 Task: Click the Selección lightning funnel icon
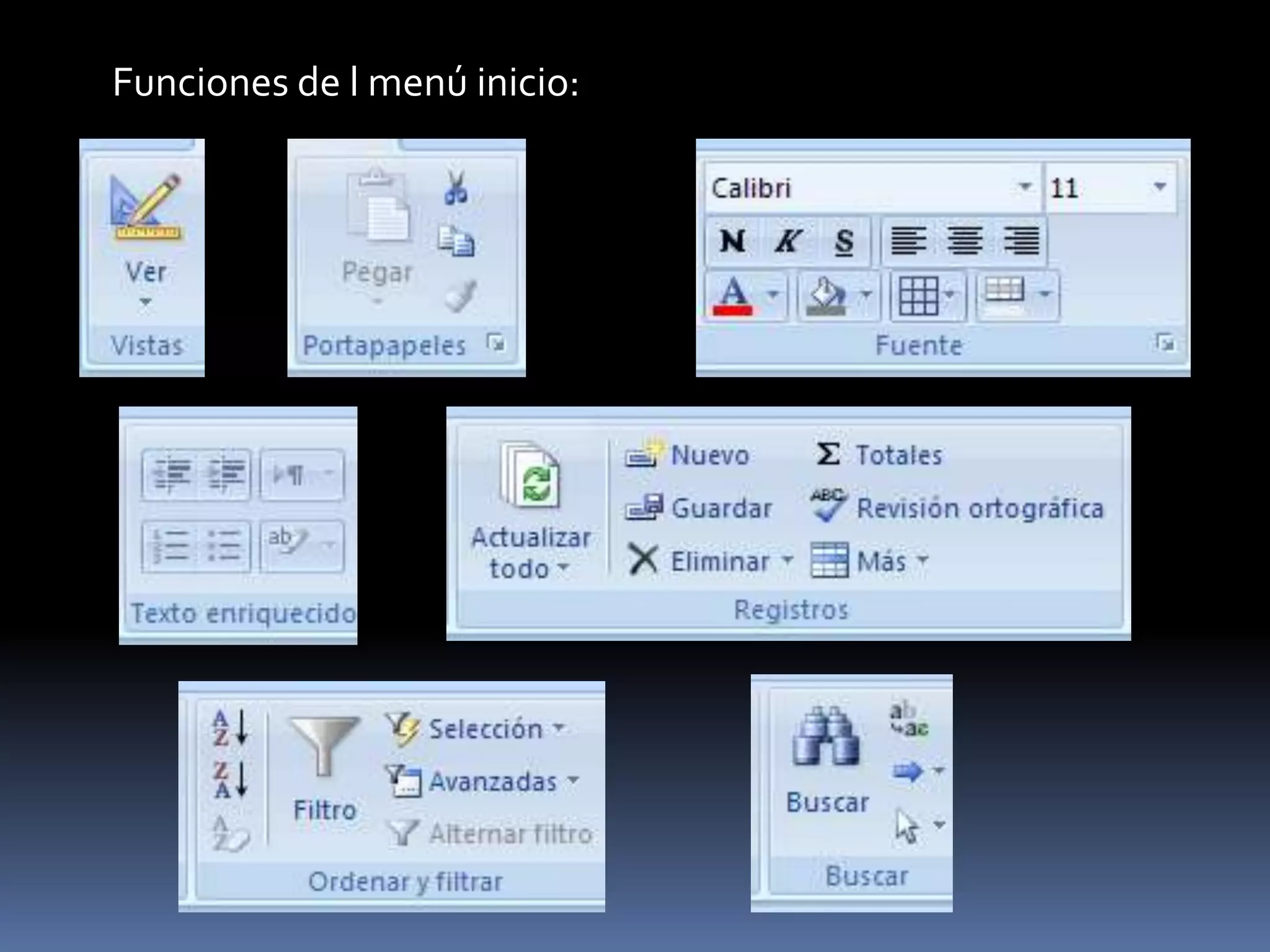(403, 729)
